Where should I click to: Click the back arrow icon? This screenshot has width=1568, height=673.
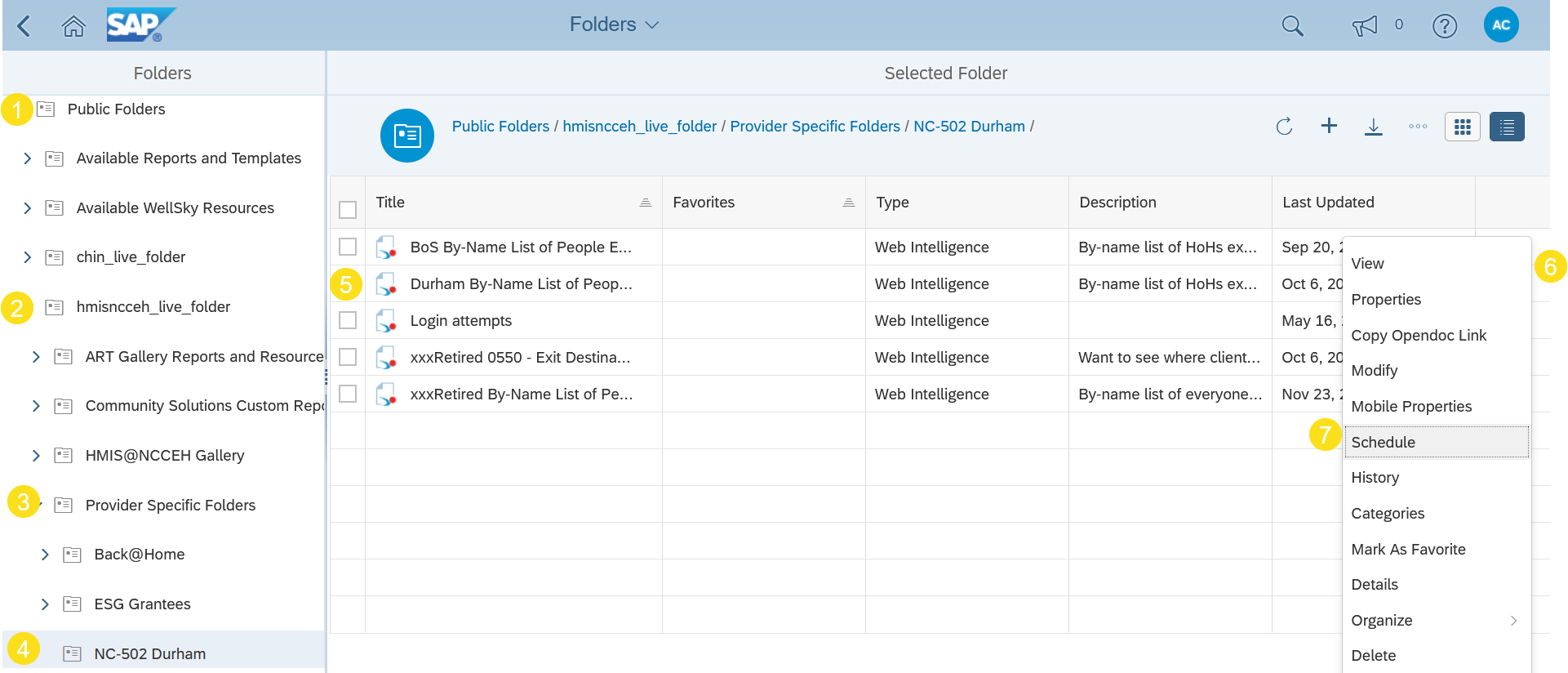pyautogui.click(x=24, y=26)
